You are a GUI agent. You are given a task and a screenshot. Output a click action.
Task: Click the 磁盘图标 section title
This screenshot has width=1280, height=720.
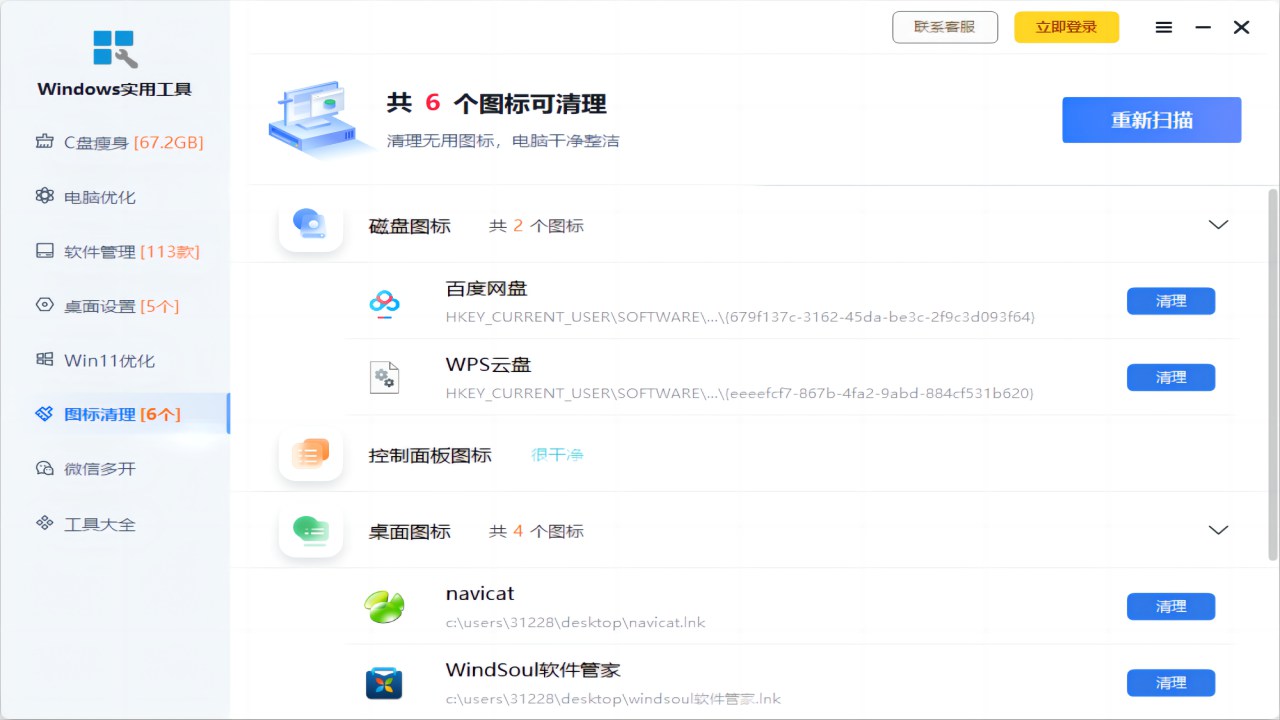click(410, 226)
